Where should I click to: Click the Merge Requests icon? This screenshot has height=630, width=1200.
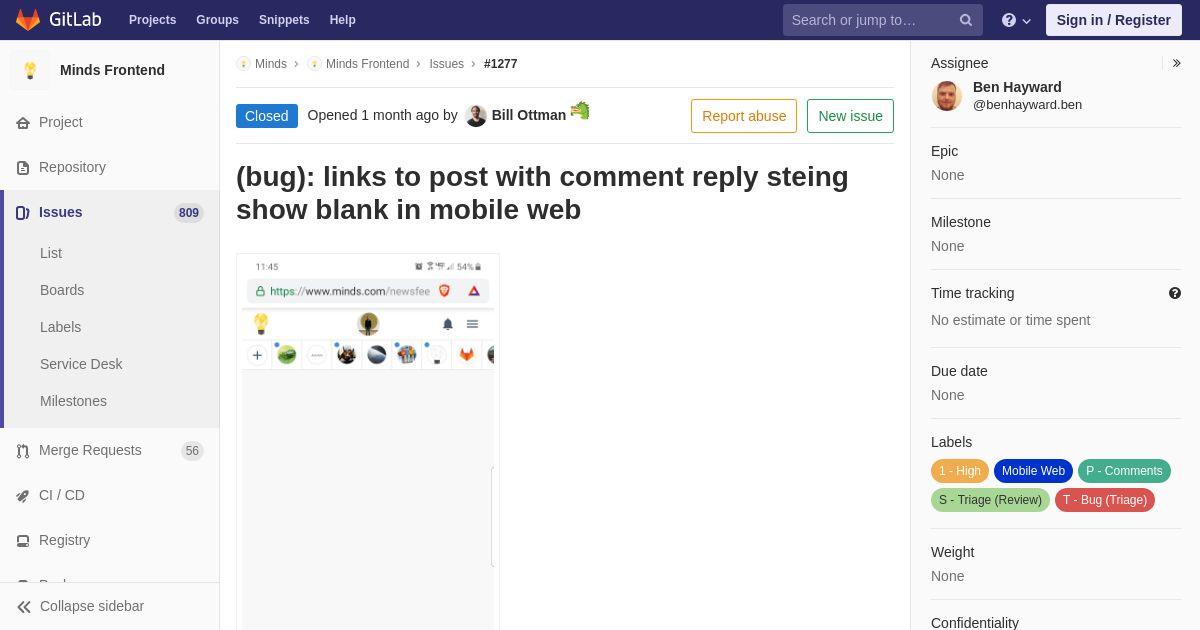click(23, 450)
